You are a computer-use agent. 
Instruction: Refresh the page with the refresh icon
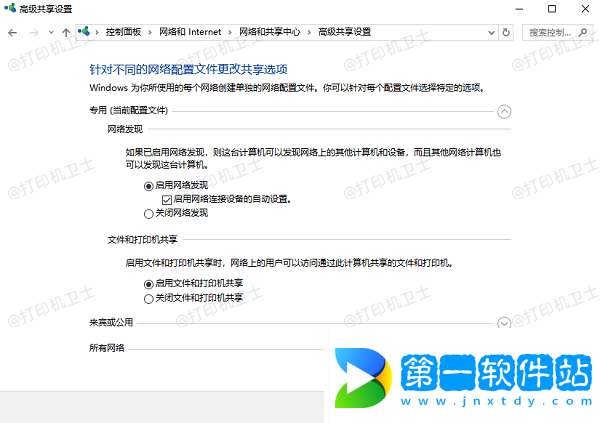[506, 33]
